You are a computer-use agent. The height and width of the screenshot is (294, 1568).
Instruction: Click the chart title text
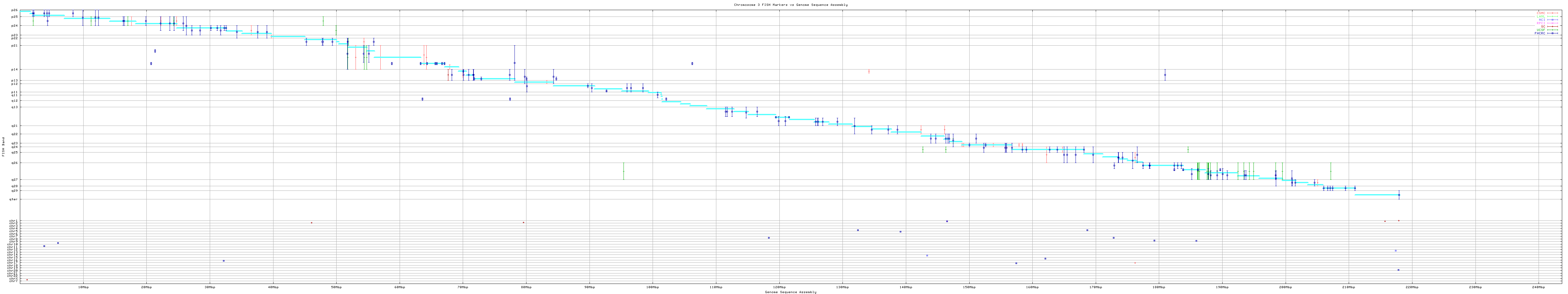pyautogui.click(x=790, y=4)
